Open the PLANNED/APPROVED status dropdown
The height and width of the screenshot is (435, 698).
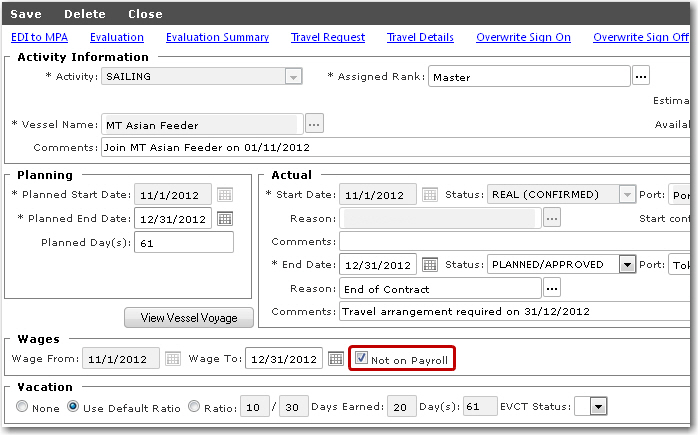(x=627, y=265)
